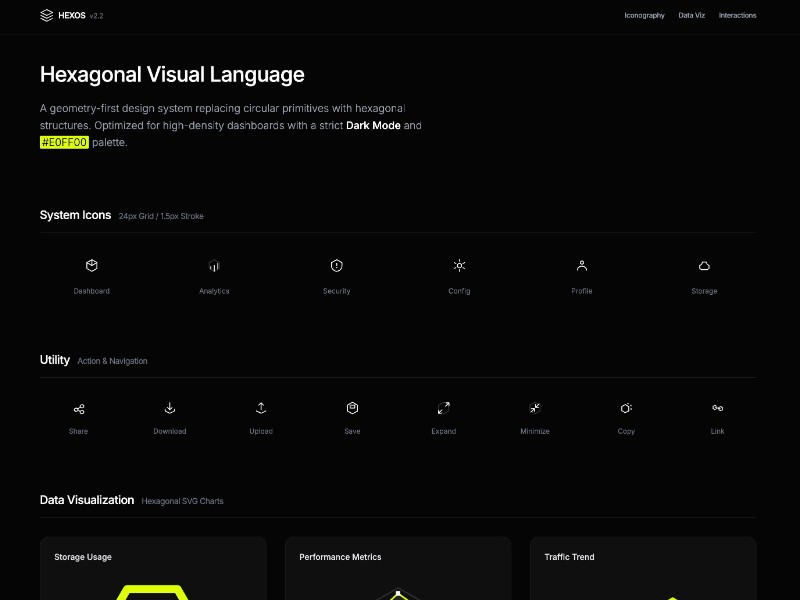The height and width of the screenshot is (600, 800).
Task: Click the Upload arrow icon
Action: click(261, 406)
